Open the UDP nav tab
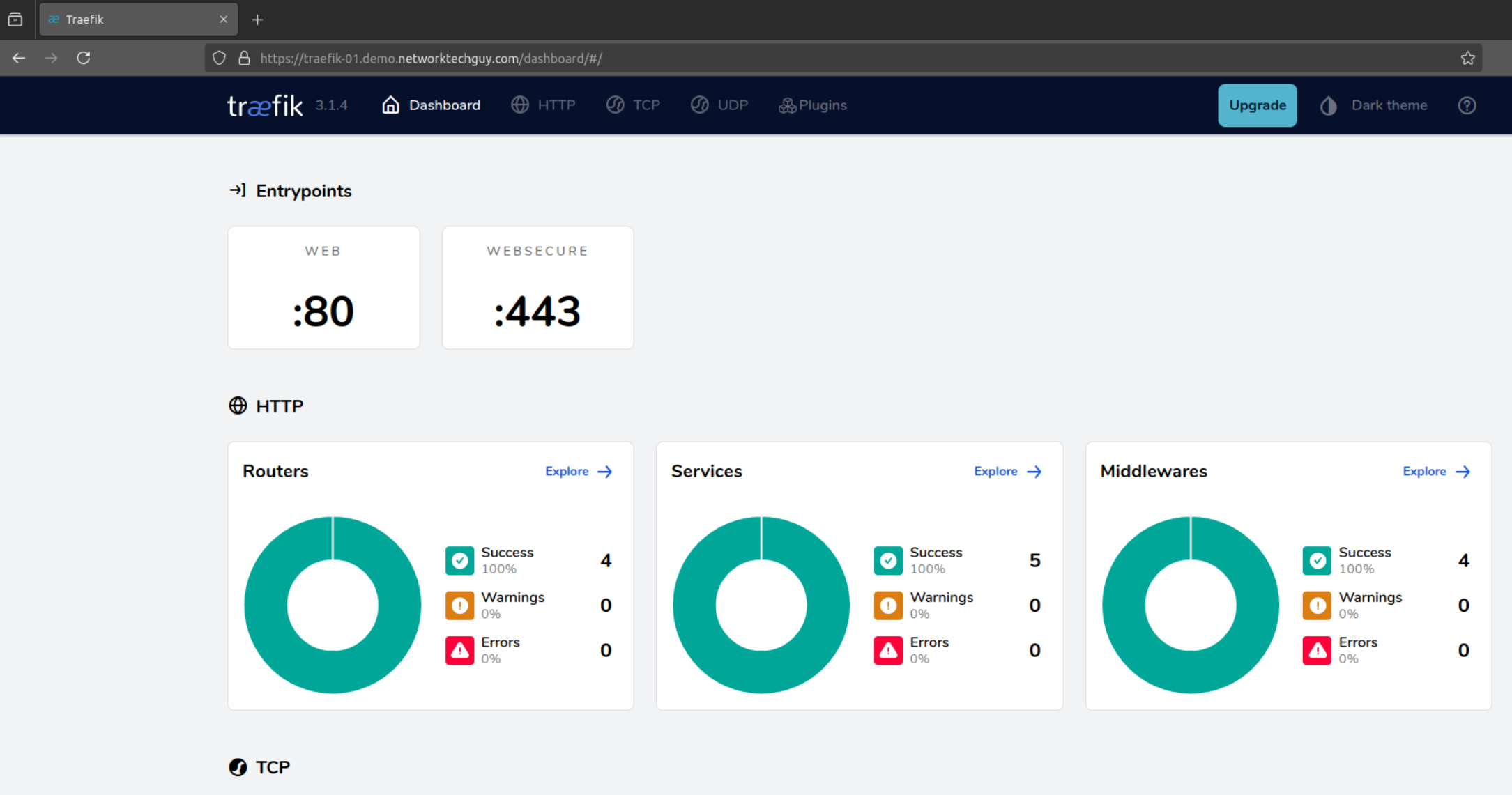 [x=719, y=105]
